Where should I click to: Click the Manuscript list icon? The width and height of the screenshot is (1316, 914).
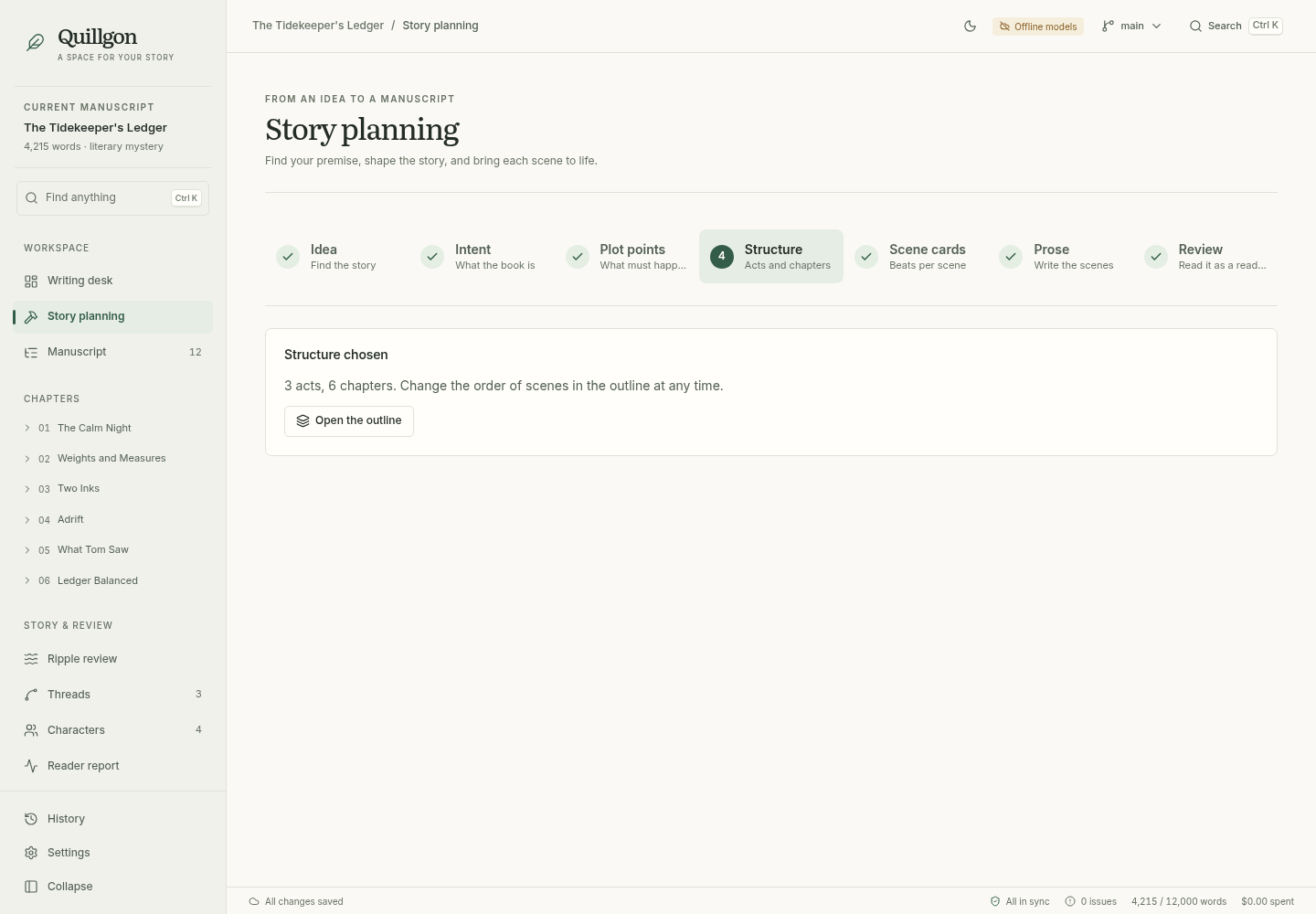(x=31, y=352)
